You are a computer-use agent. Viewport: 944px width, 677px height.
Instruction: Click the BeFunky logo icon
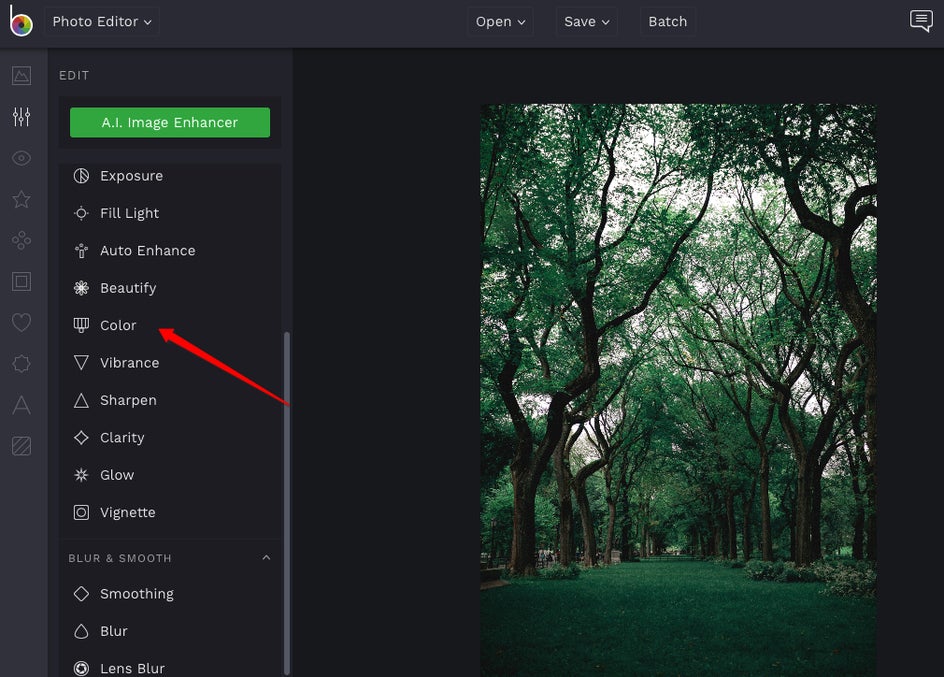[x=20, y=21]
